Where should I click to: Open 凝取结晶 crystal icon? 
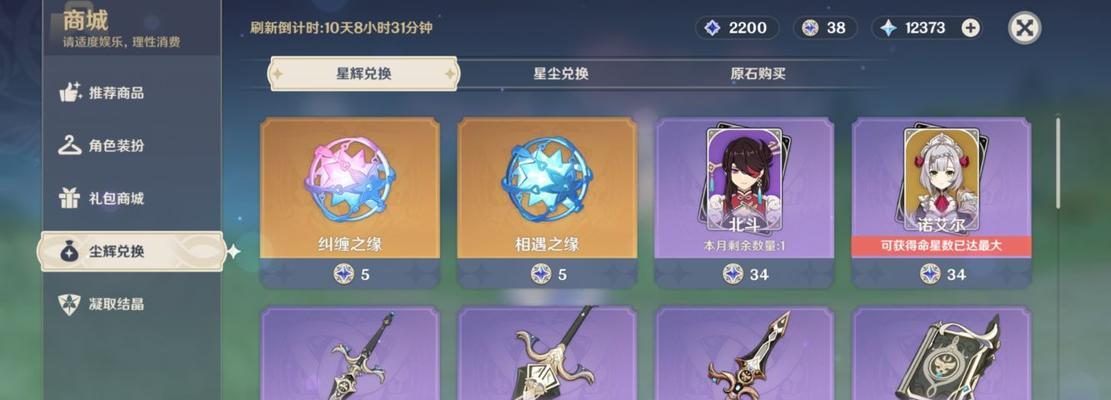pyautogui.click(x=69, y=304)
